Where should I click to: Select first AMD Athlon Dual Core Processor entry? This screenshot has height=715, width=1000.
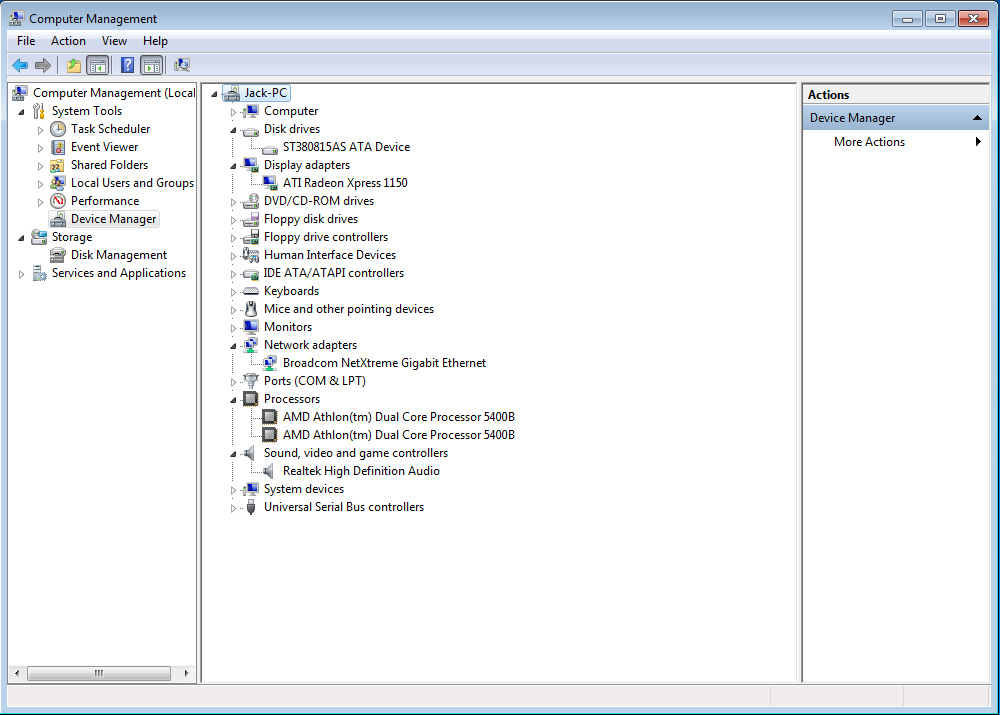tap(399, 417)
